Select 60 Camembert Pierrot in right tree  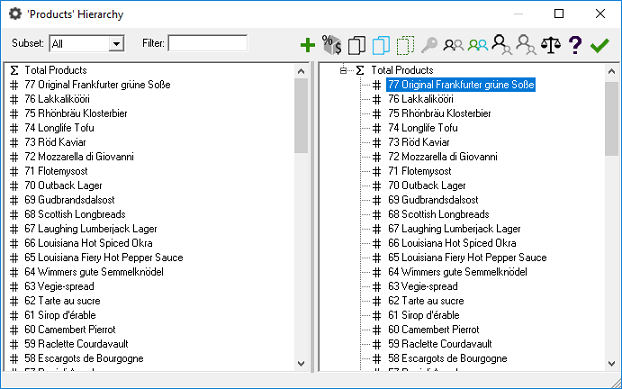pos(434,330)
